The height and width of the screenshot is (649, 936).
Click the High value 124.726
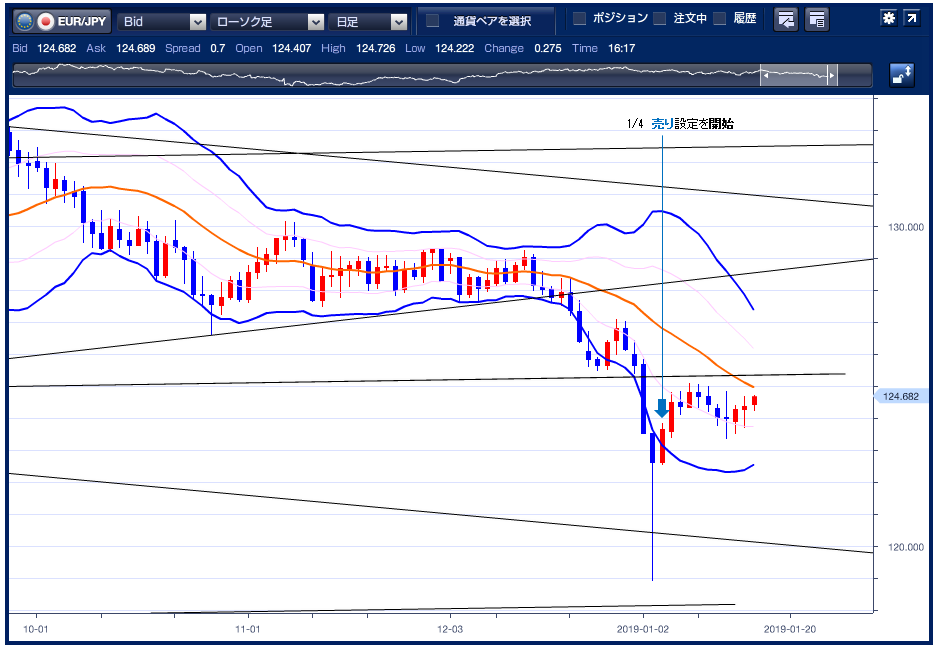(375, 48)
